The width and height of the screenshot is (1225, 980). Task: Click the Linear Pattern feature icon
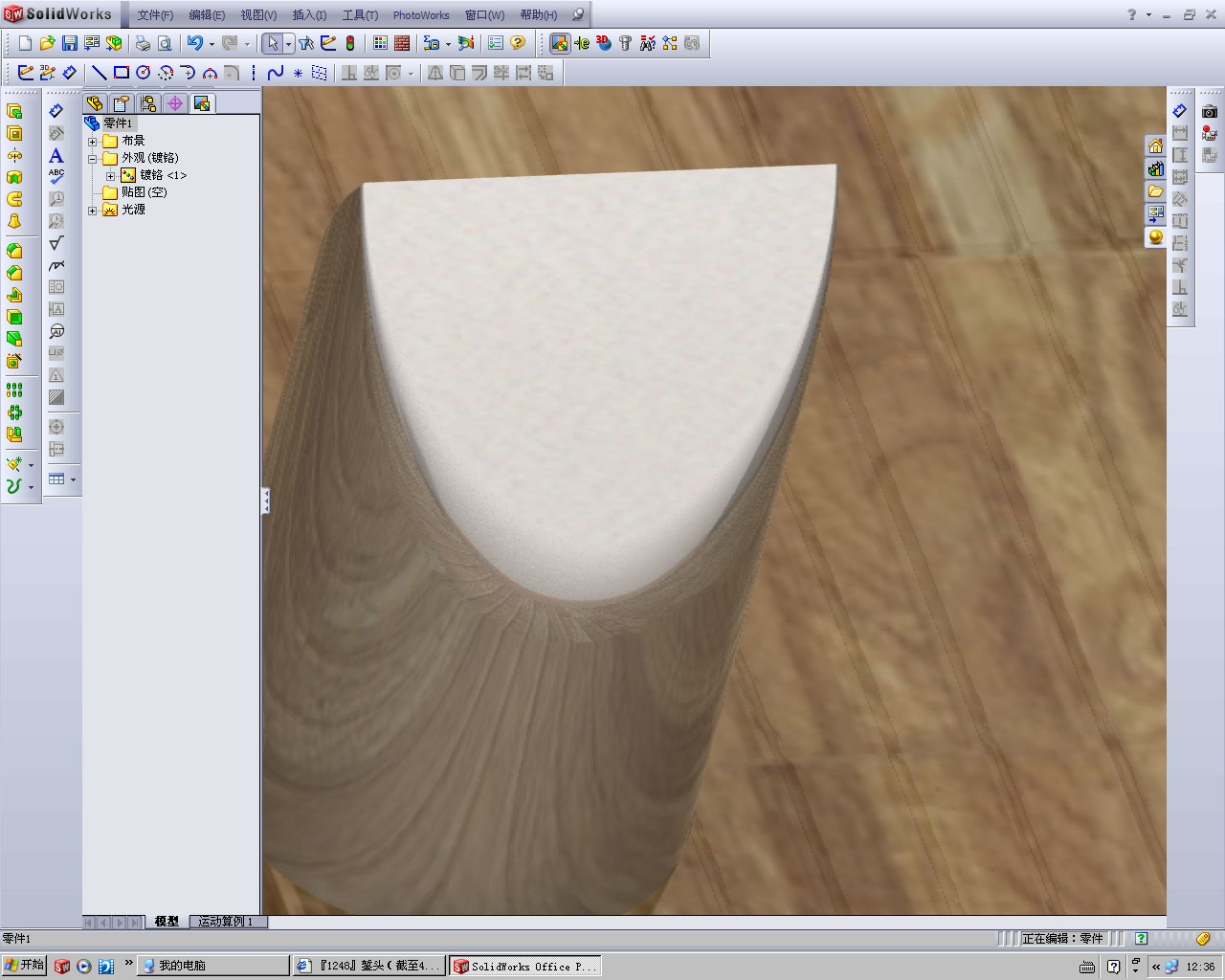[x=14, y=390]
